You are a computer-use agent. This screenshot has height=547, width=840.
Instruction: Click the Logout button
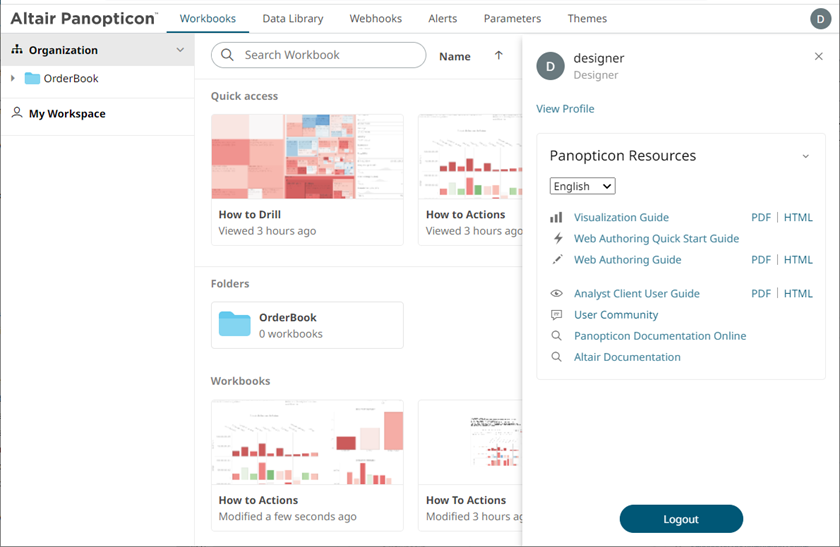tap(681, 519)
